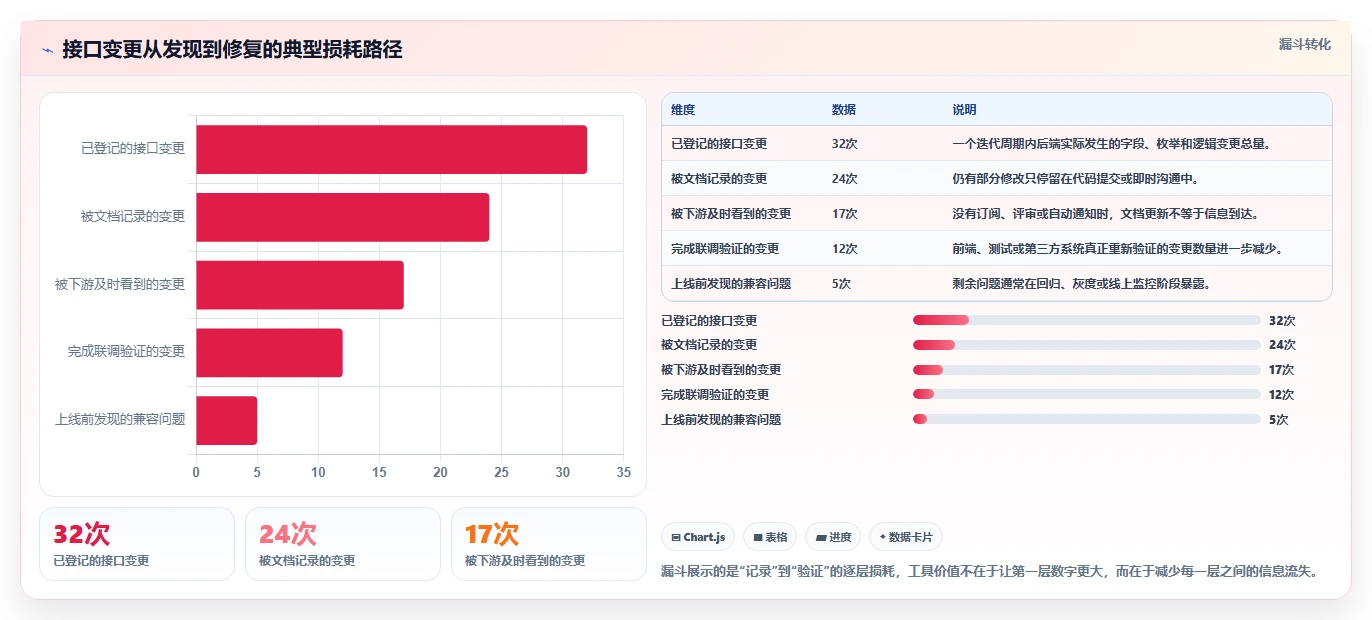Click the 已登记的接口变更 chart bar
This screenshot has width=1372, height=620.
pos(391,150)
